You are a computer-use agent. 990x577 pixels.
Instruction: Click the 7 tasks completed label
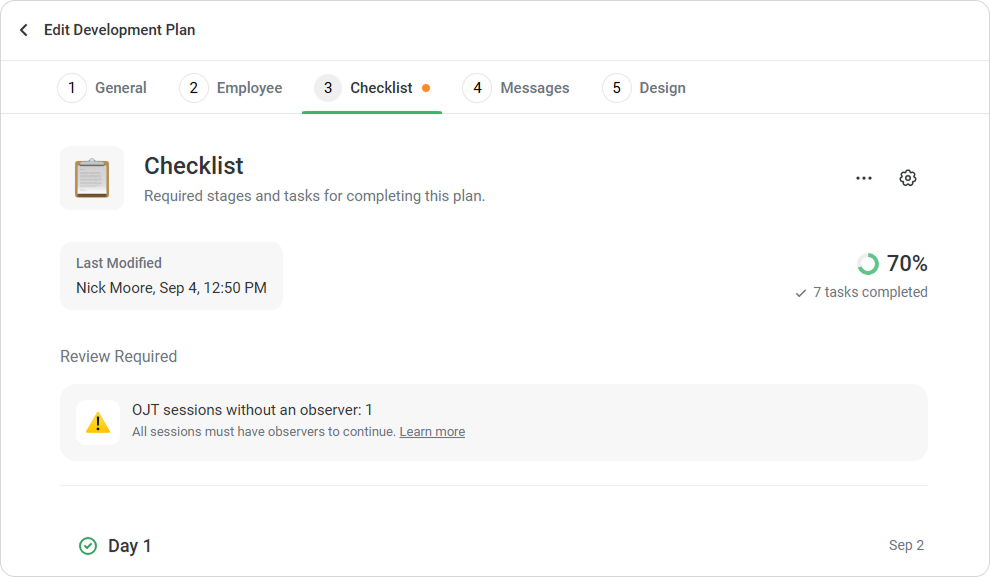click(869, 292)
